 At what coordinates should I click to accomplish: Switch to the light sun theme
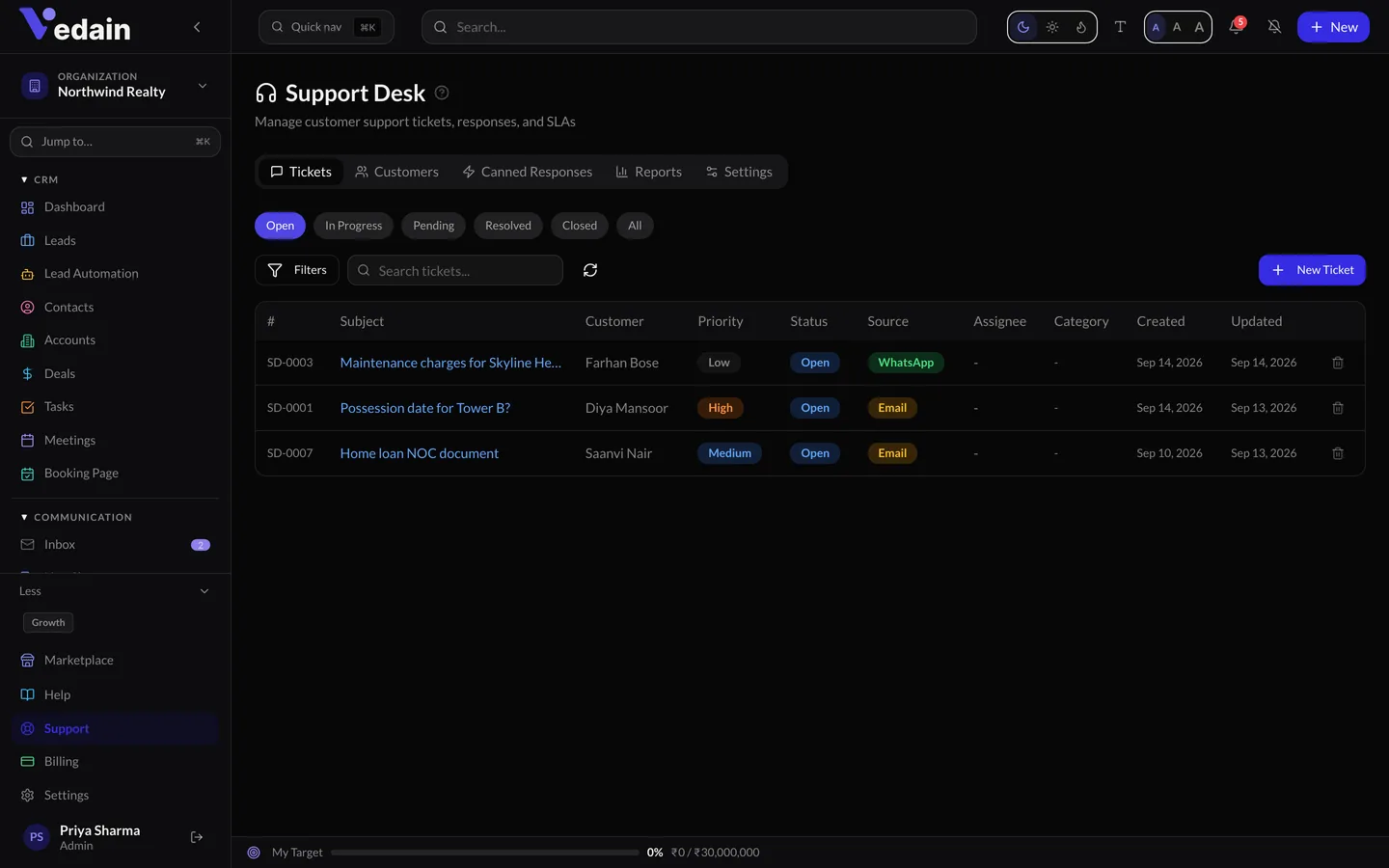click(x=1052, y=27)
